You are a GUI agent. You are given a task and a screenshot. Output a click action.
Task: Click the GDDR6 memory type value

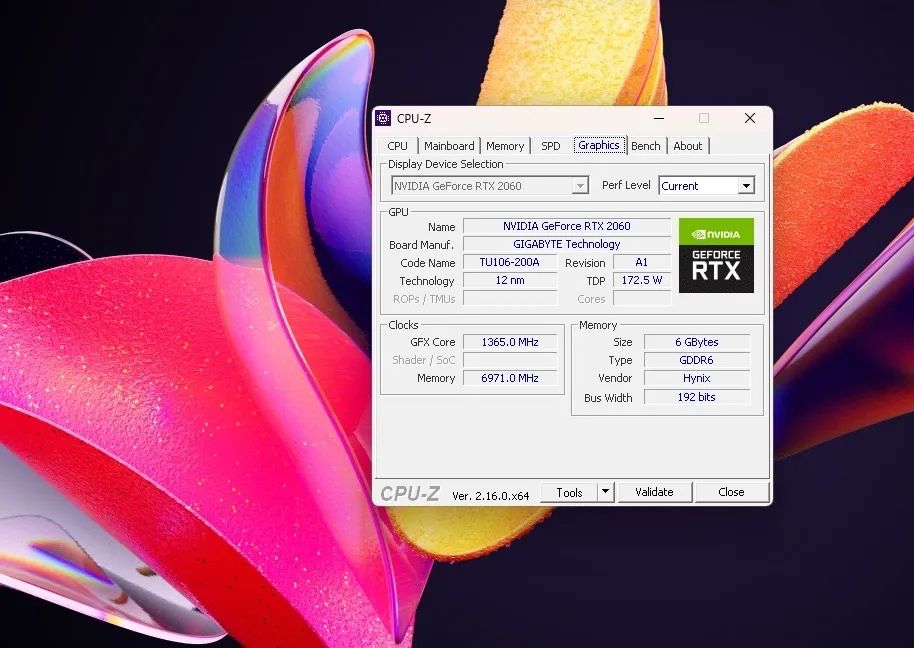coord(697,360)
